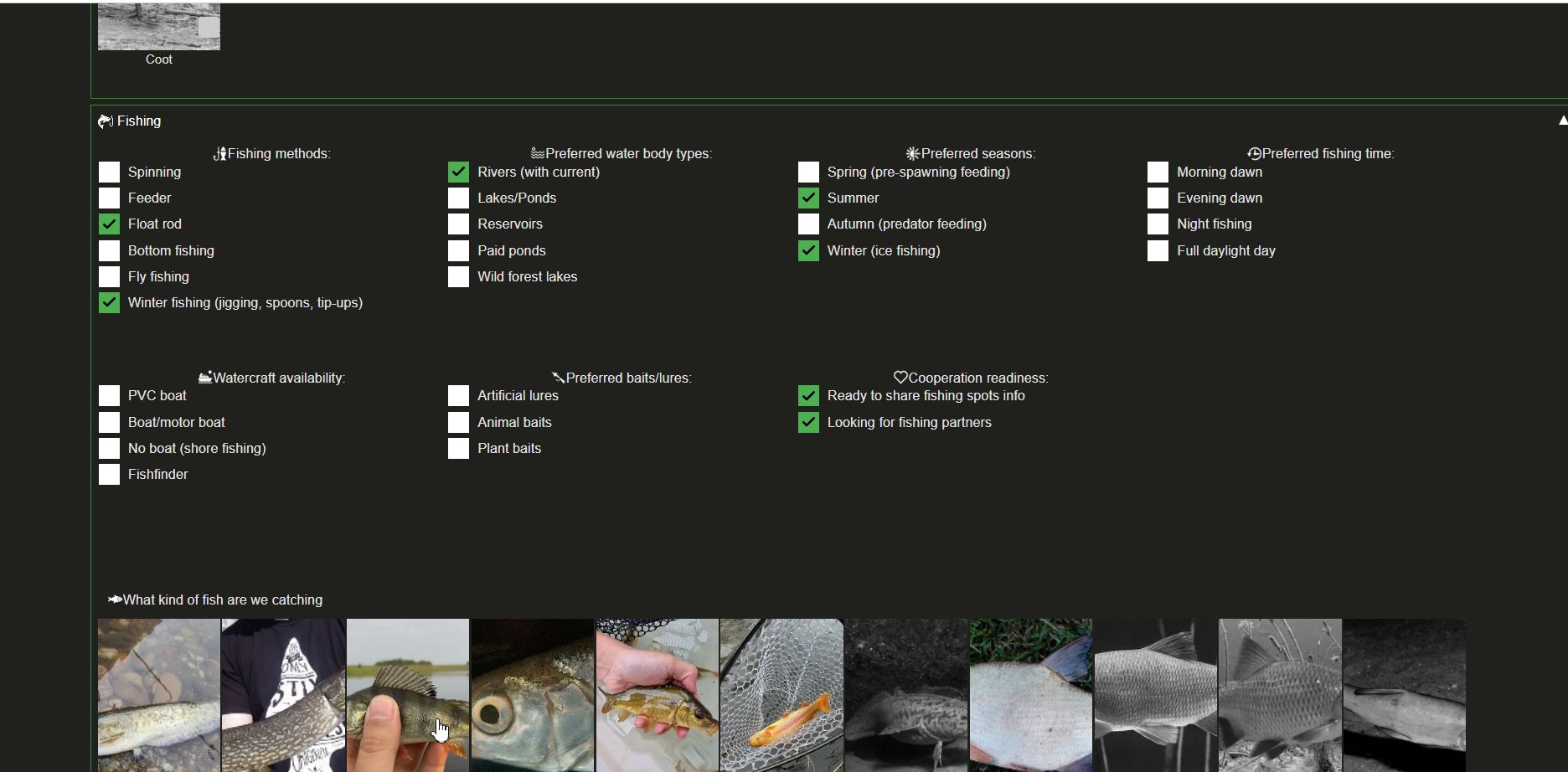Click the snowflake icon by Preferred seasons
Viewport: 1568px width, 772px height.
pos(913,154)
